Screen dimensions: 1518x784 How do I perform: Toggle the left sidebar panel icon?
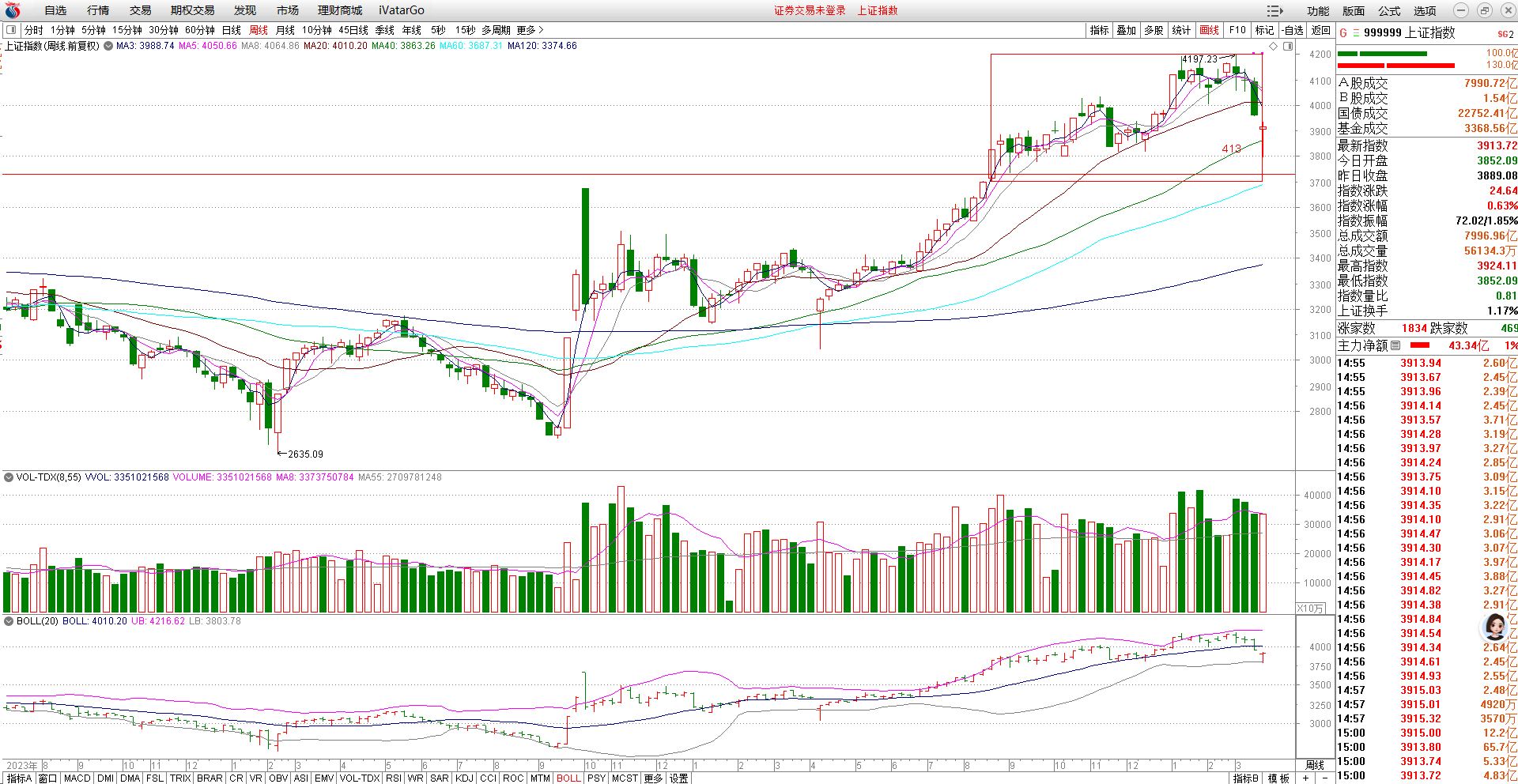[11, 30]
